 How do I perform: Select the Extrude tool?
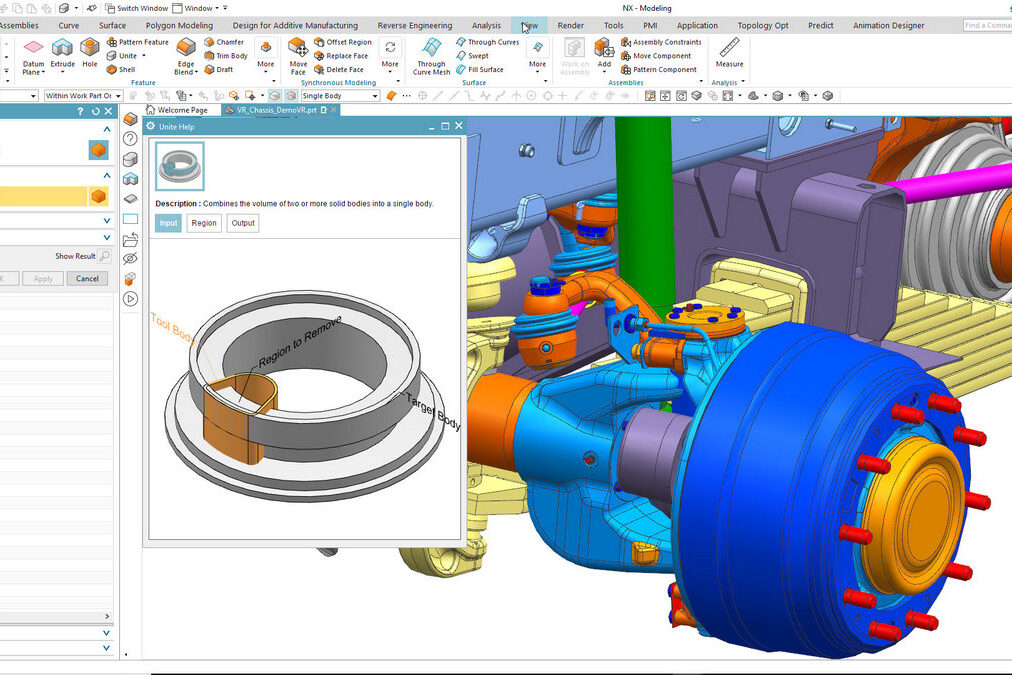click(63, 52)
